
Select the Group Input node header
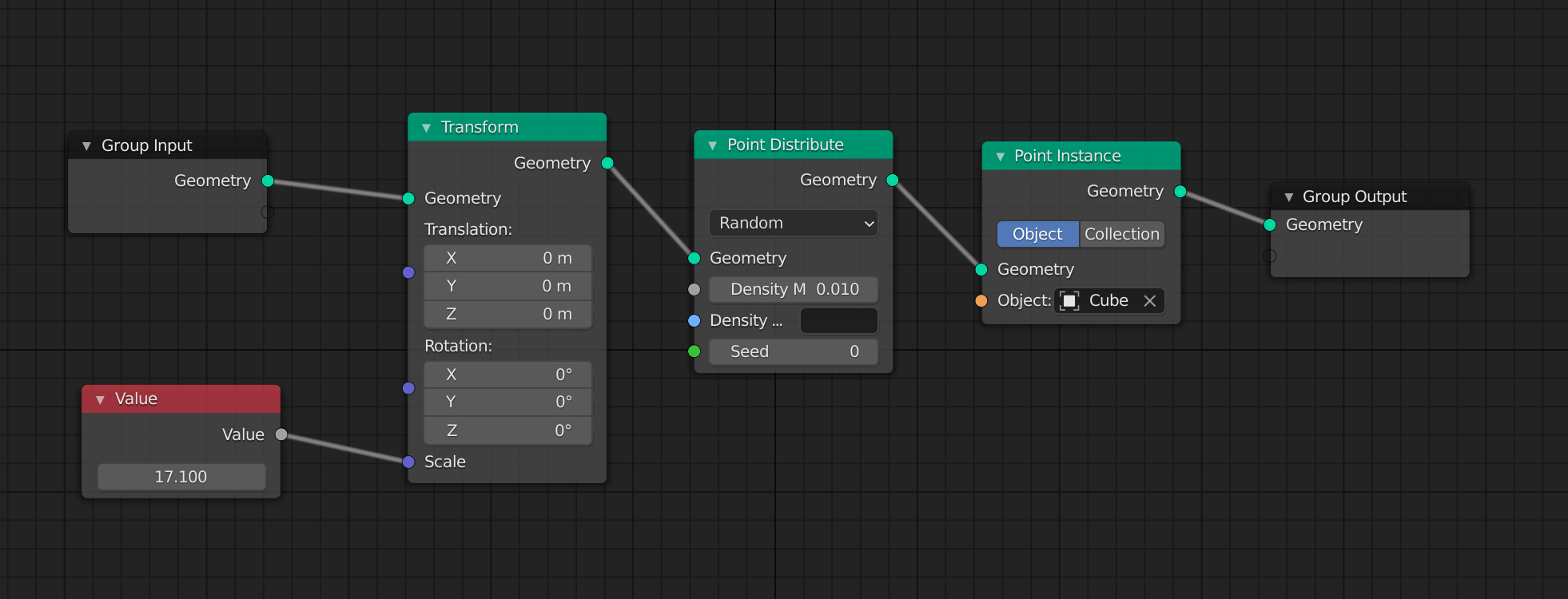tap(168, 145)
